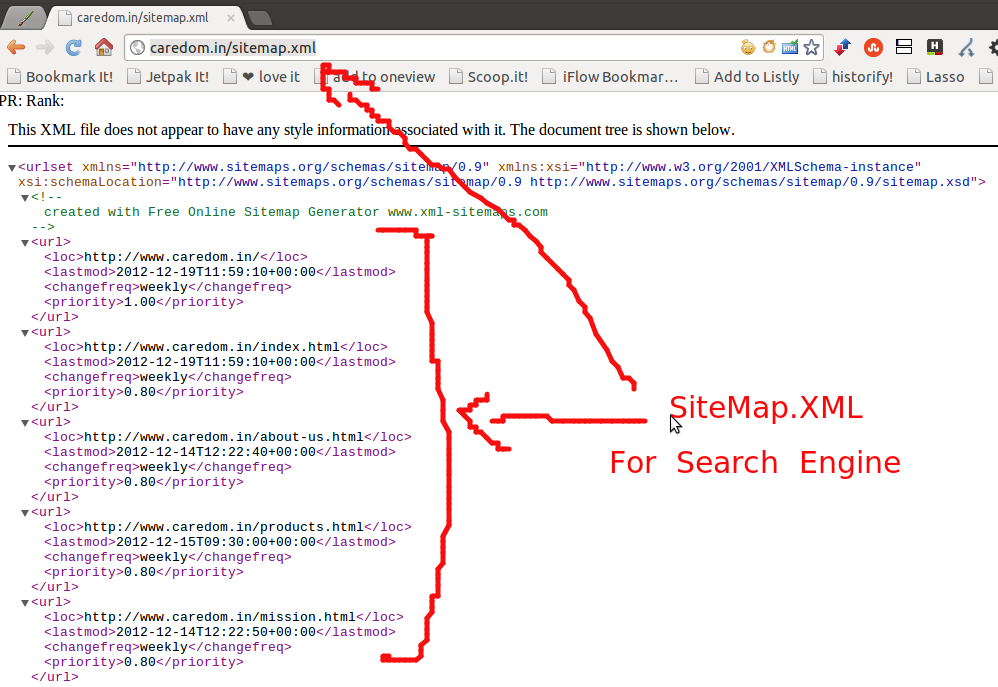Screen dimensions: 998x687
Task: Click the Scoop.it! bookmarklet
Action: coord(489,77)
